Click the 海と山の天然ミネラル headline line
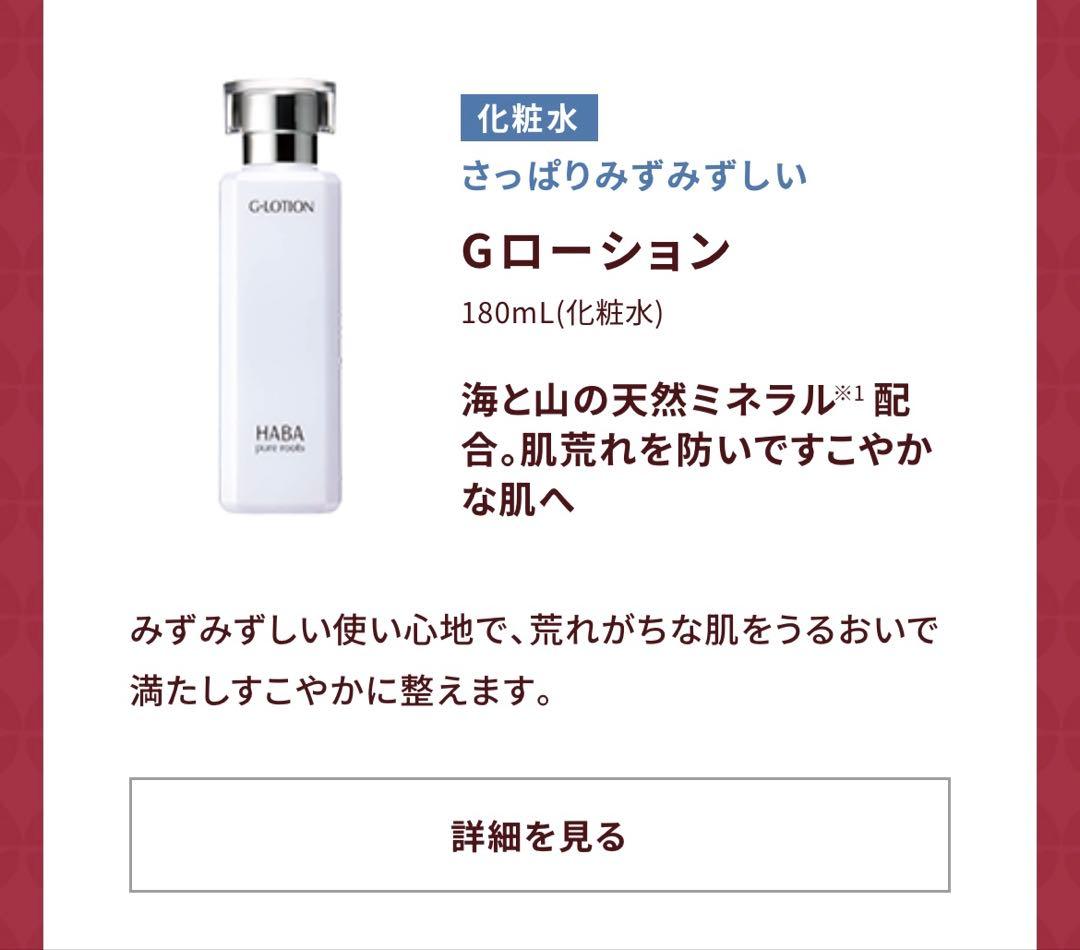The image size is (1080, 950). point(646,401)
